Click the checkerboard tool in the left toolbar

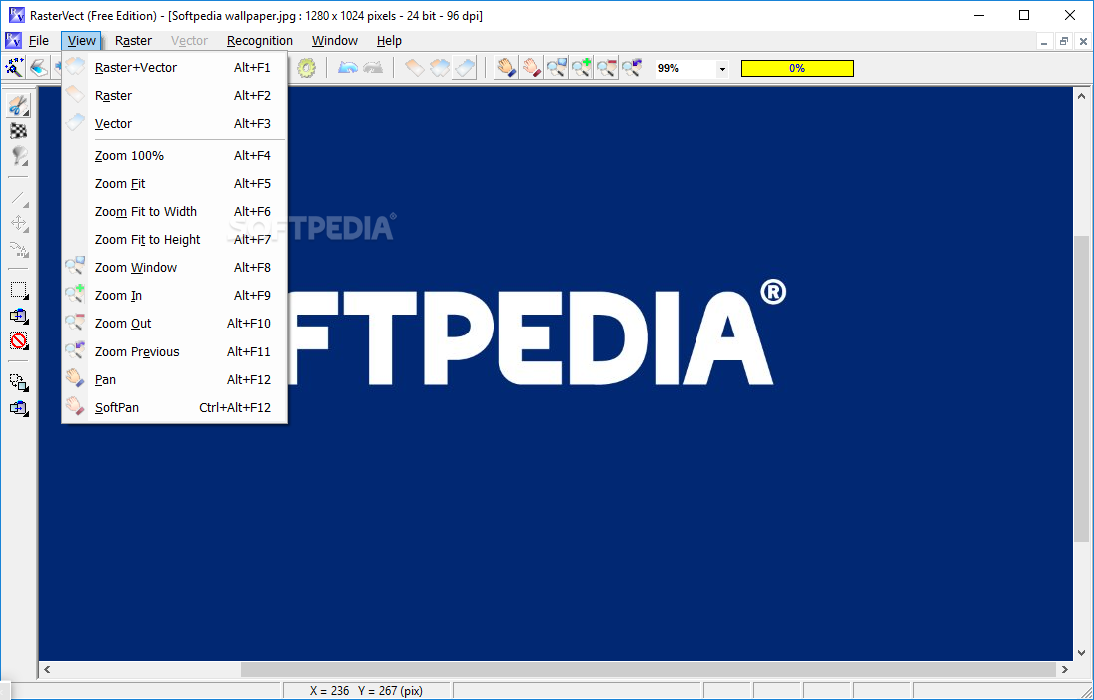coord(18,131)
